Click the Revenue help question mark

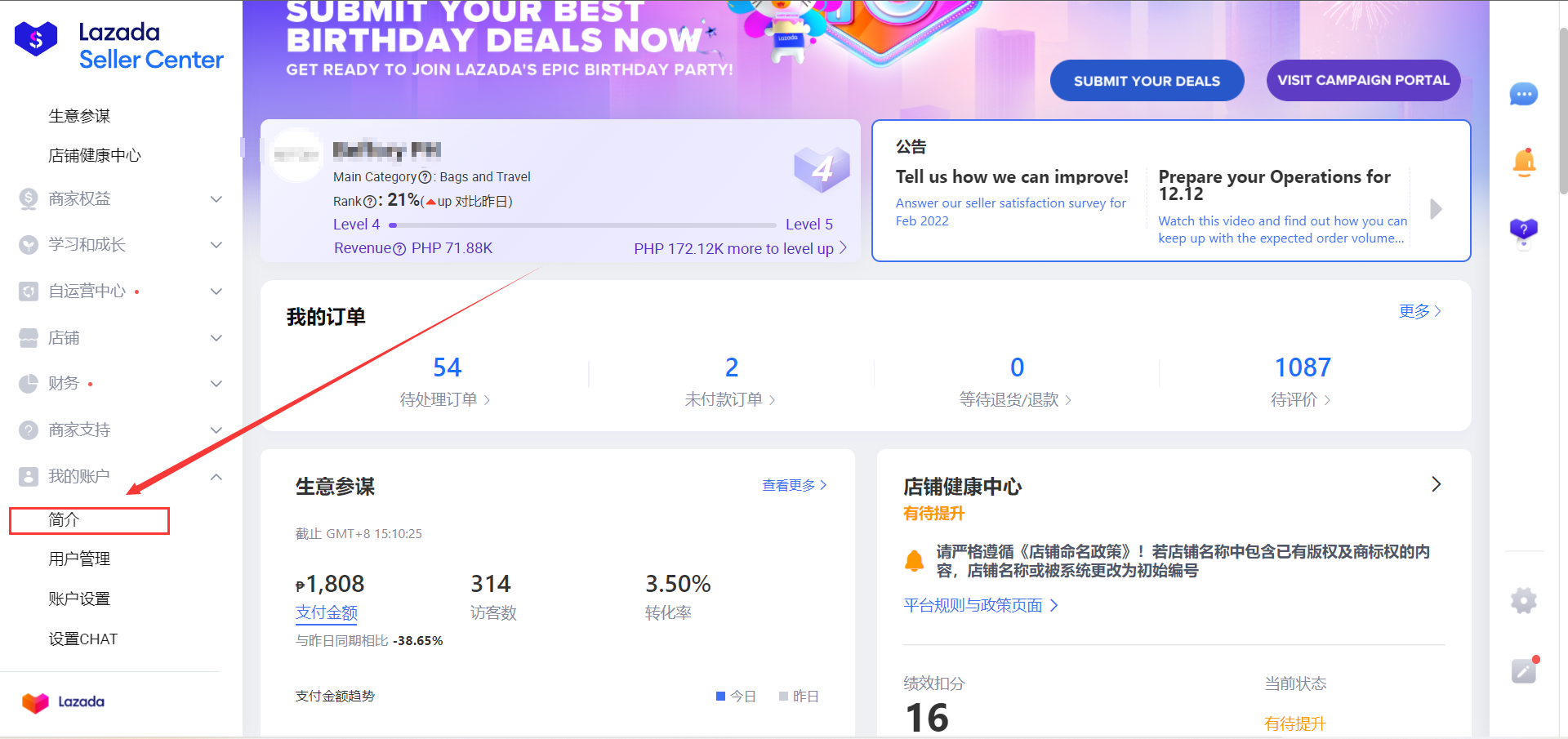tap(399, 249)
